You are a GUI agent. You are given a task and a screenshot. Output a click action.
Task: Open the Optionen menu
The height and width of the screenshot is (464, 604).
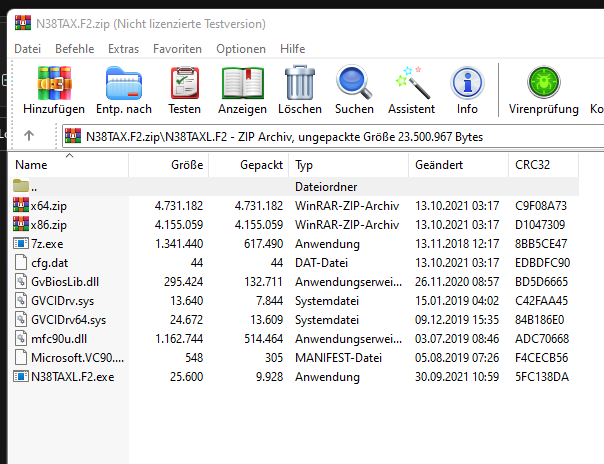tap(241, 49)
